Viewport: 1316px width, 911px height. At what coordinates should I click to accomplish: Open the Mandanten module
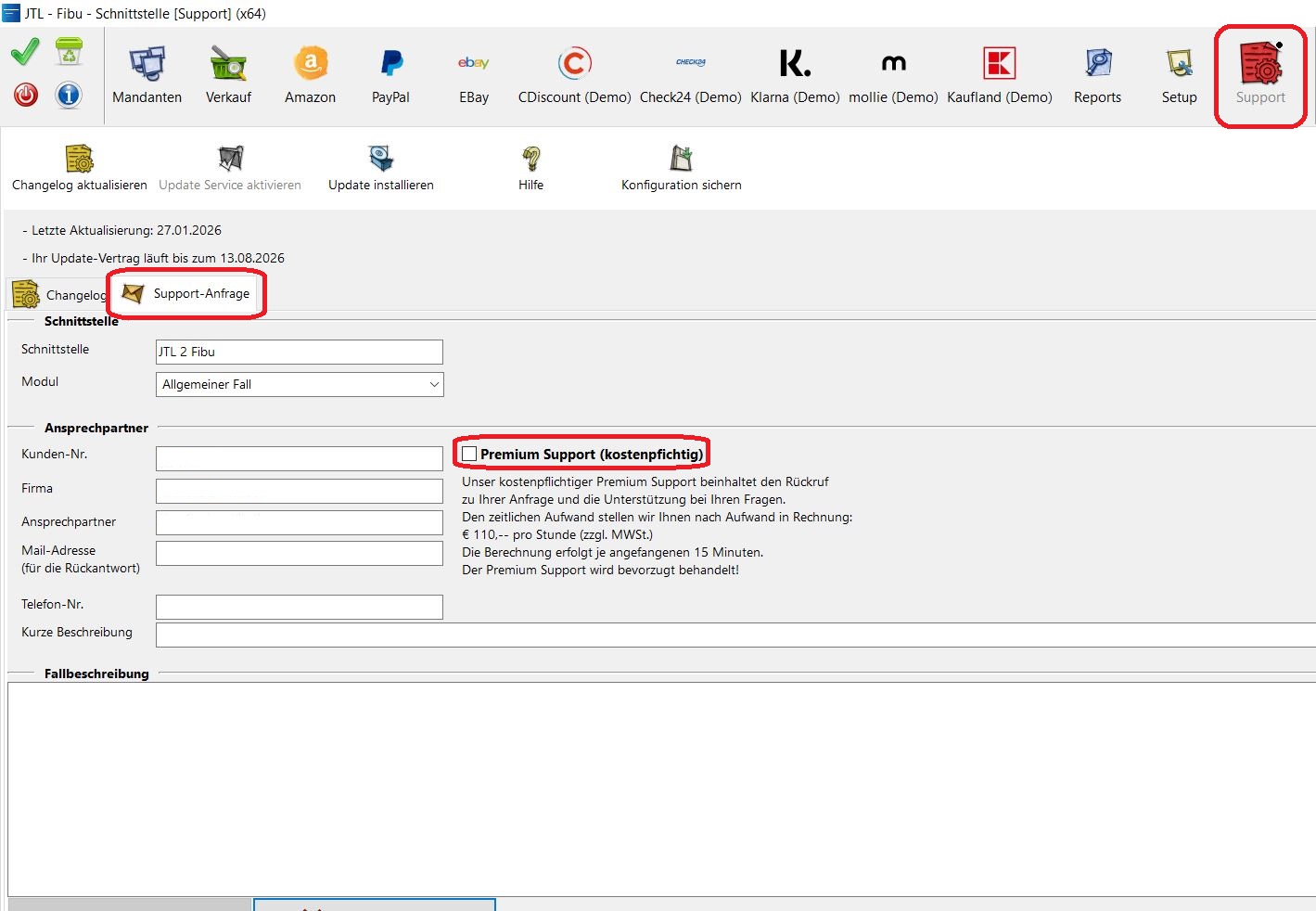click(147, 74)
